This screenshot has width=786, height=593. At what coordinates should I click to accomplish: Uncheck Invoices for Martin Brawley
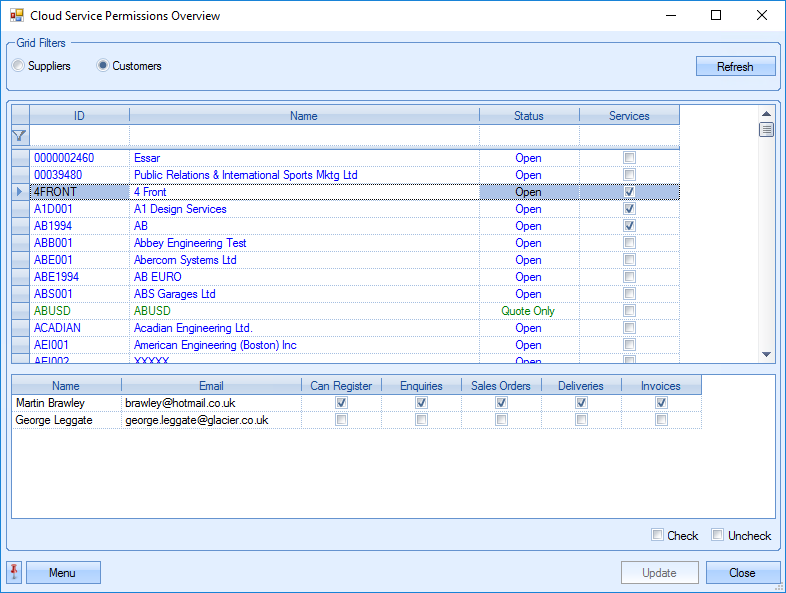(x=661, y=403)
